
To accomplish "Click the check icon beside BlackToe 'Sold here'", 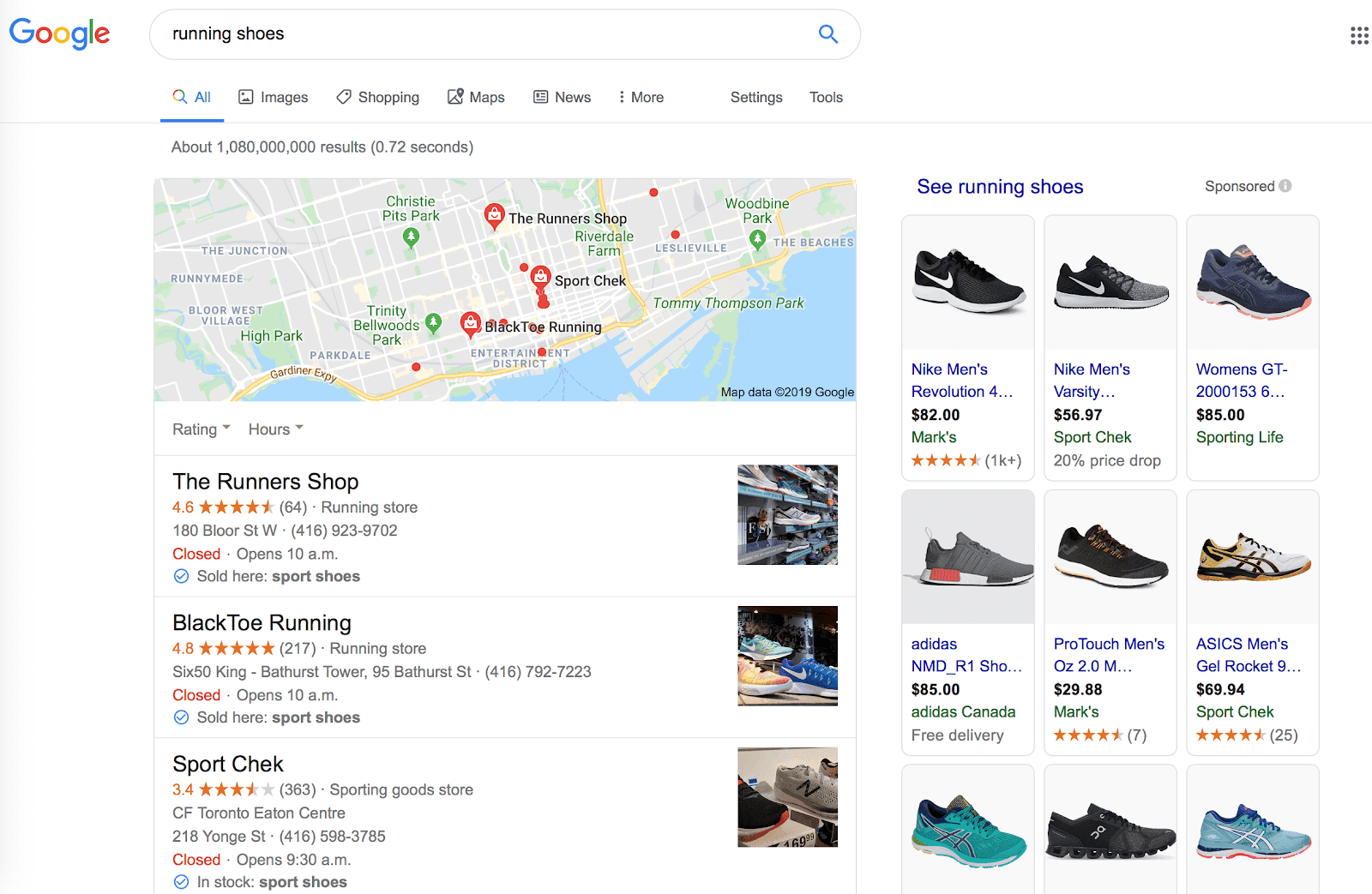I will click(x=181, y=717).
